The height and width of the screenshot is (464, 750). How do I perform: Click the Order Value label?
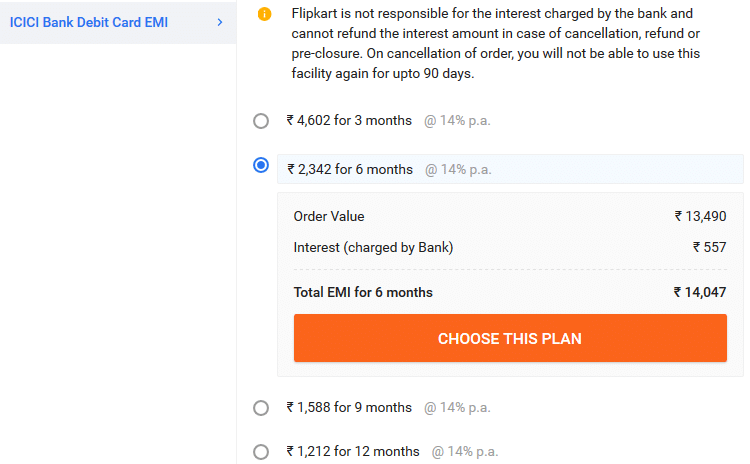pos(329,217)
